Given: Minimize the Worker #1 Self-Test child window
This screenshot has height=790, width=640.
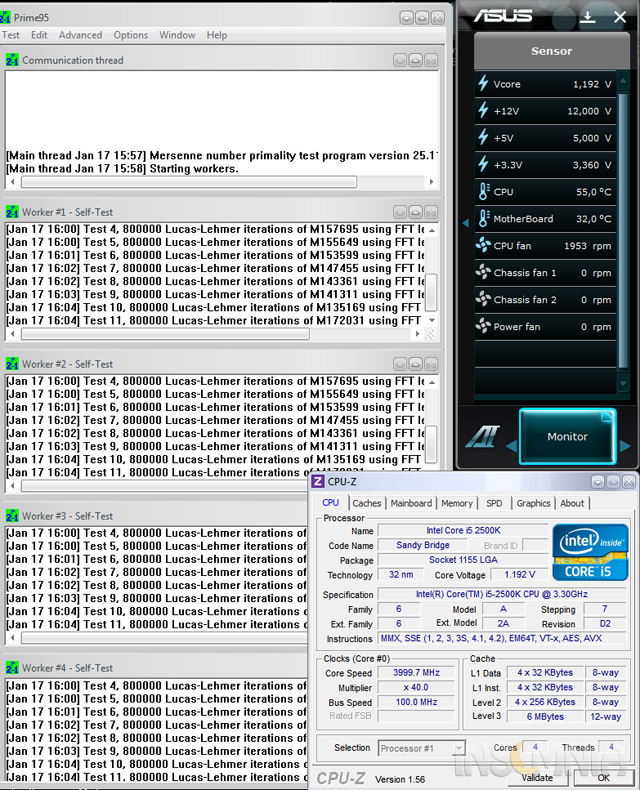Looking at the screenshot, I should pyautogui.click(x=400, y=212).
